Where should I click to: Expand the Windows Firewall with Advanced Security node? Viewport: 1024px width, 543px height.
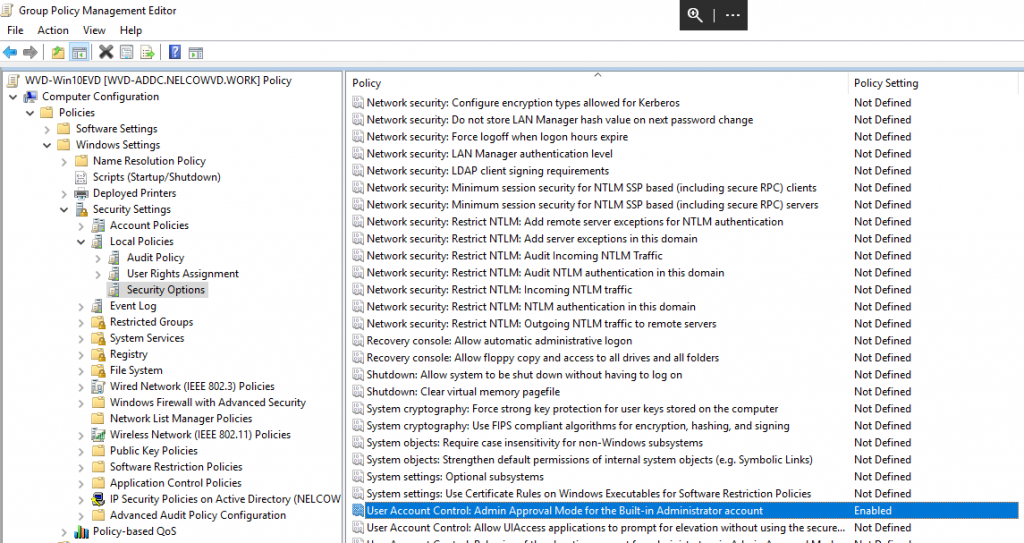point(82,403)
